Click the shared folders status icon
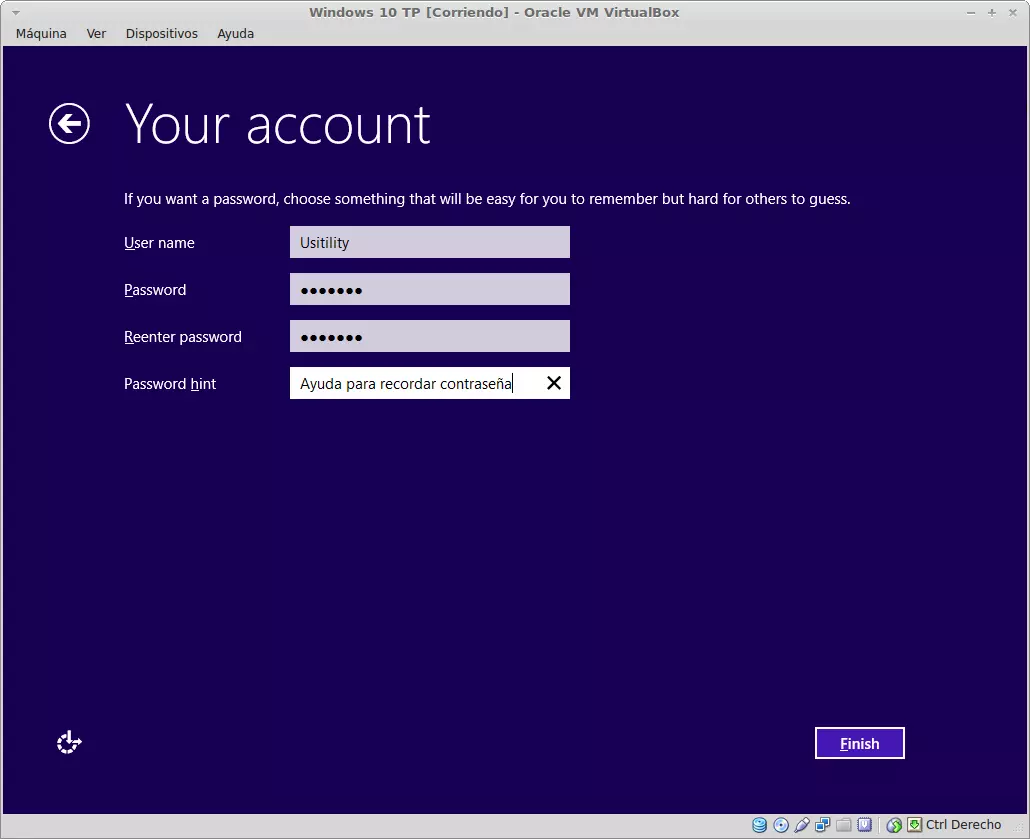This screenshot has height=839, width=1030. (844, 825)
